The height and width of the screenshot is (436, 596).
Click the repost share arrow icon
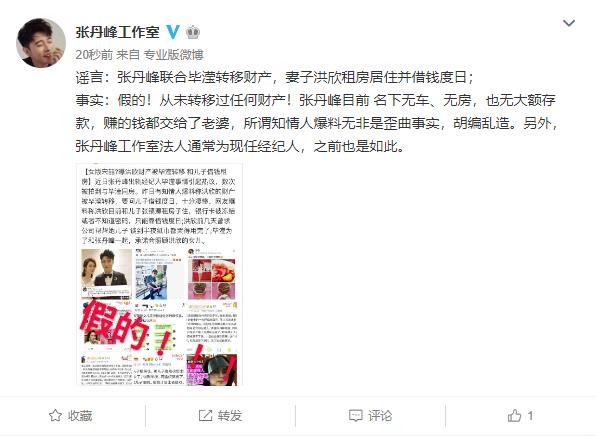click(205, 415)
